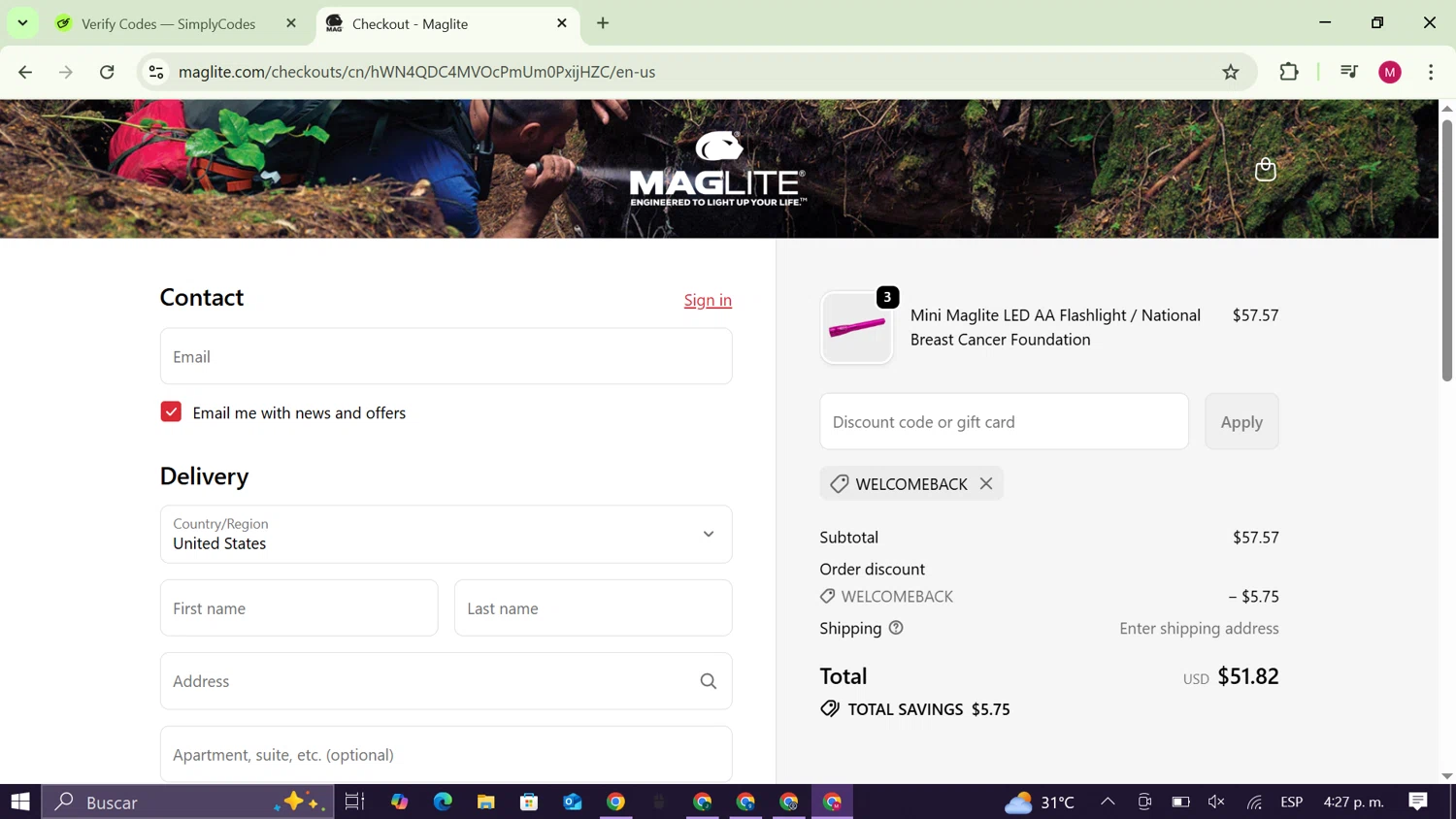Close the Verify Codes SimplyCodes tab
The width and height of the screenshot is (1456, 819).
(291, 23)
